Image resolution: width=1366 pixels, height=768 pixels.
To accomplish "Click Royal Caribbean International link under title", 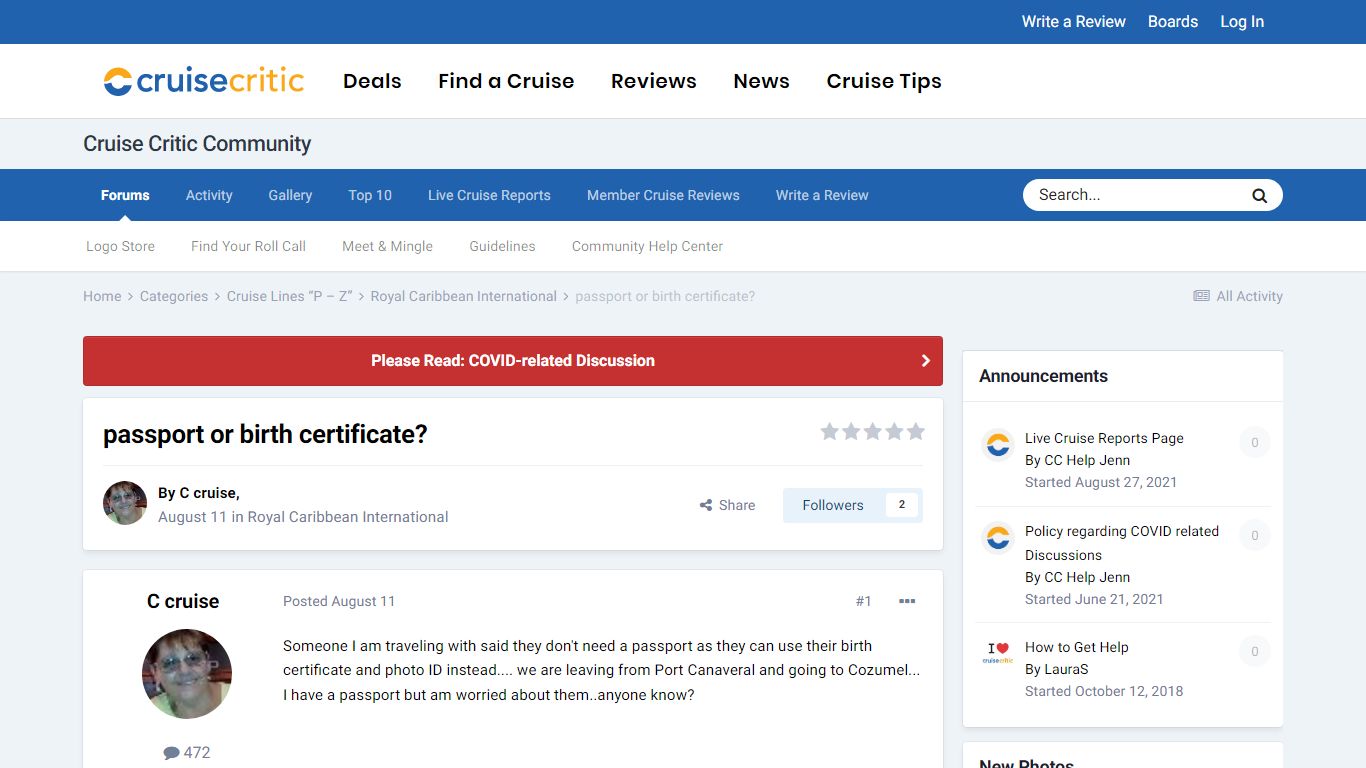I will [x=348, y=517].
